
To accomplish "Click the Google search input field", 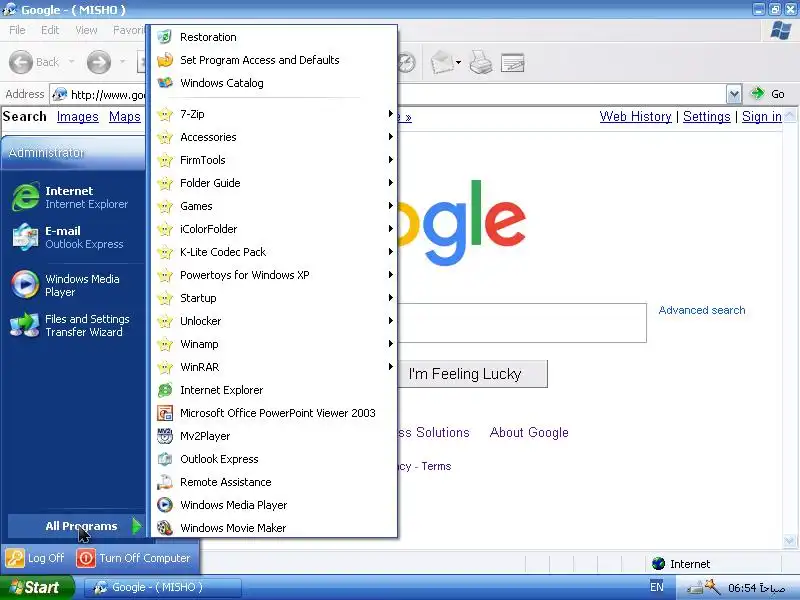I will 521,323.
